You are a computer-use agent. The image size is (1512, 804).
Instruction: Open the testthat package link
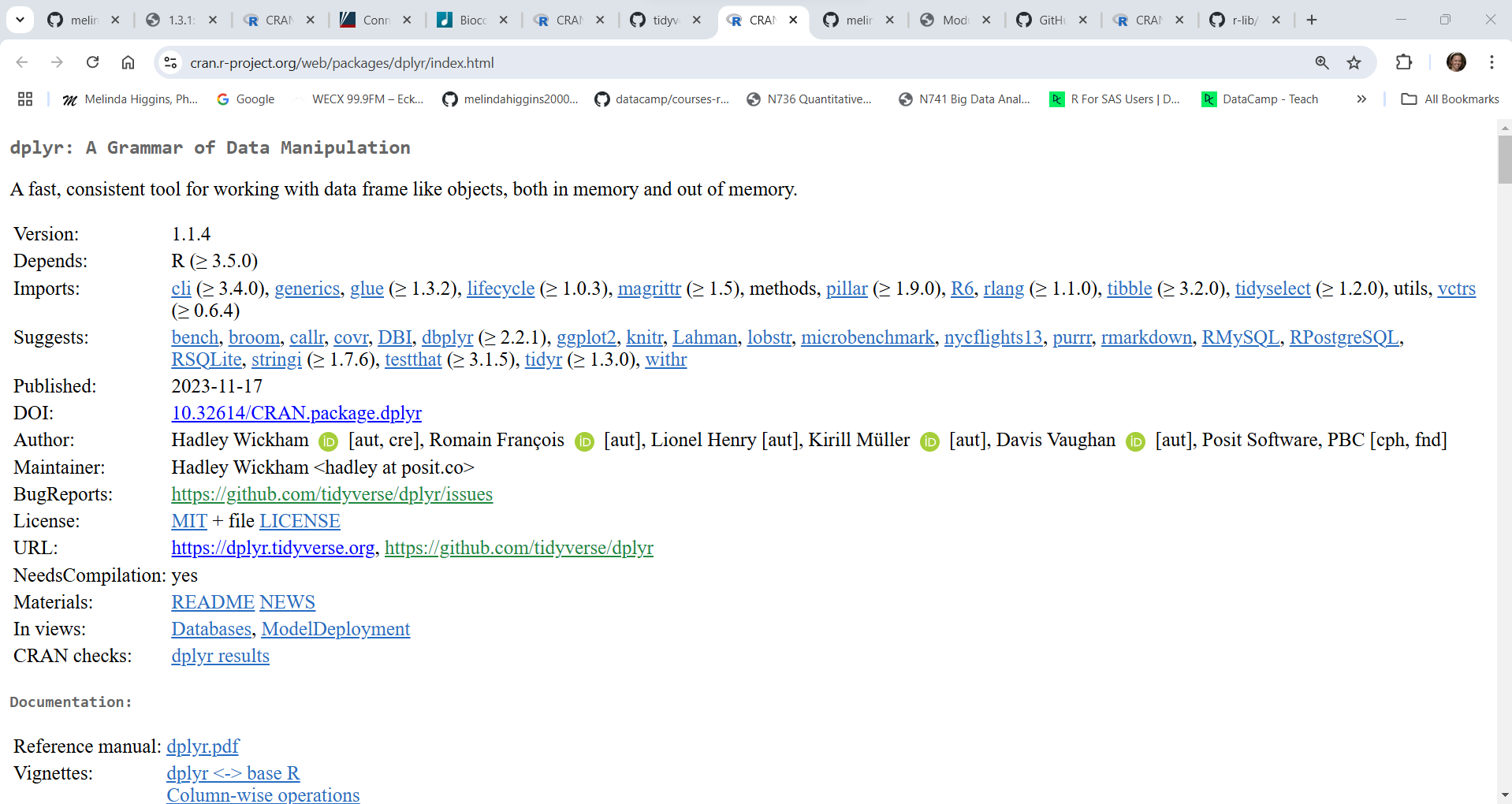pyautogui.click(x=413, y=359)
